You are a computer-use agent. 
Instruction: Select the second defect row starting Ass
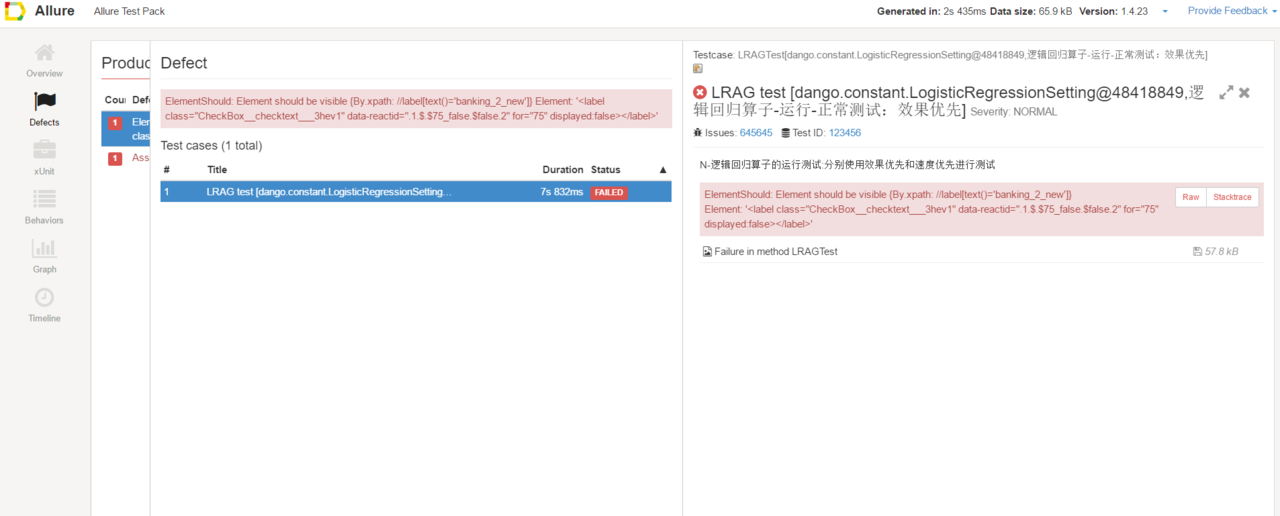point(126,158)
